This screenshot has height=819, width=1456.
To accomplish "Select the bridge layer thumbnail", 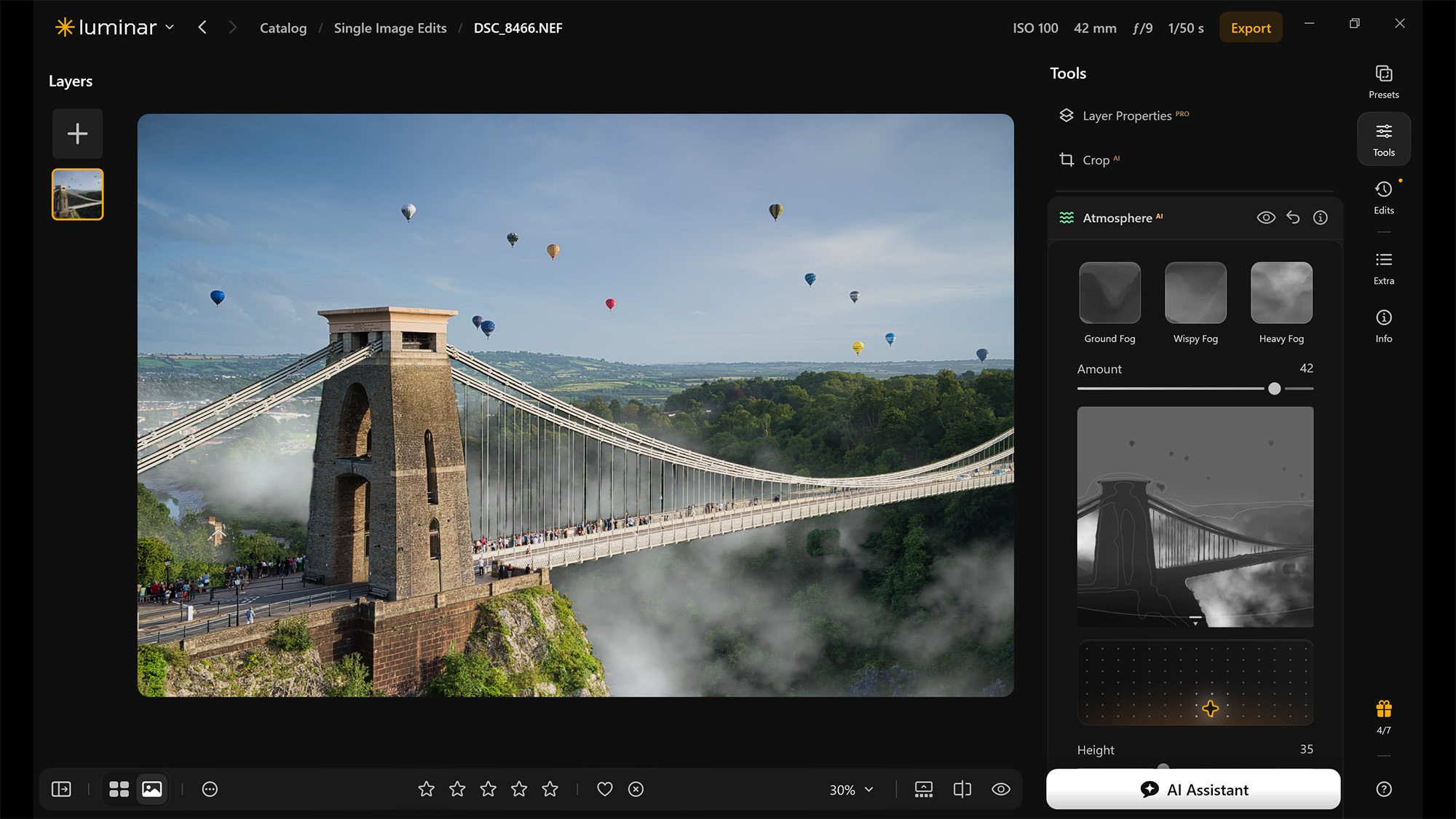I will [77, 194].
